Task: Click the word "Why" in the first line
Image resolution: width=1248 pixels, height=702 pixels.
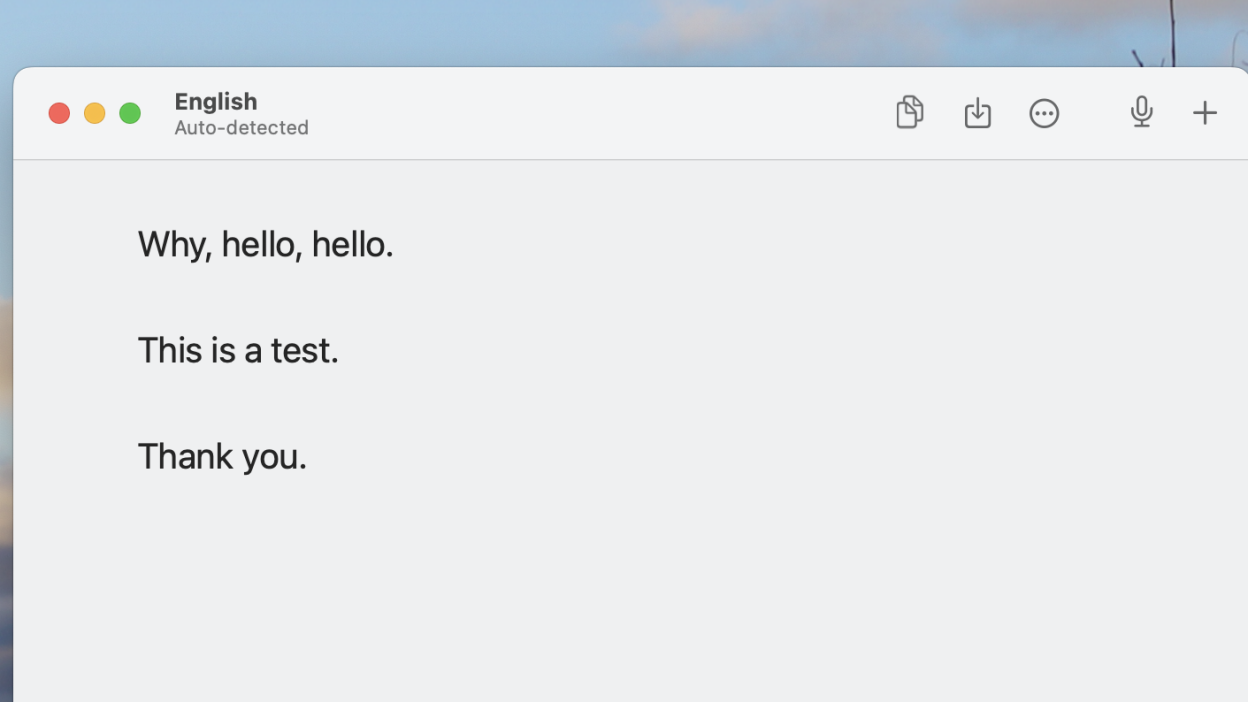Action: (171, 245)
